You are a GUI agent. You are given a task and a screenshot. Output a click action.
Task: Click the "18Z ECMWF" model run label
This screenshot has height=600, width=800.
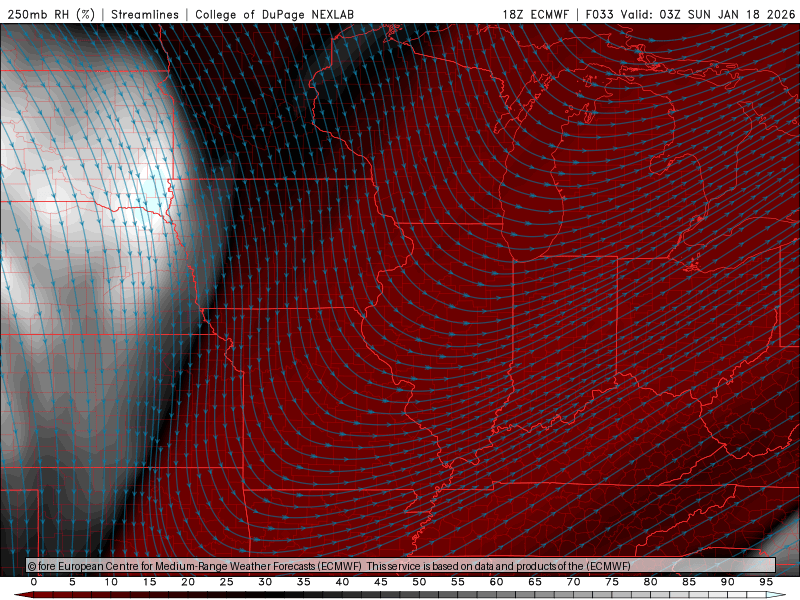(535, 14)
